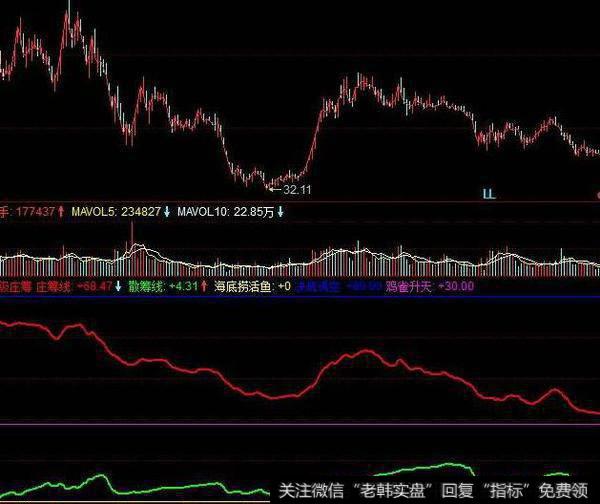The width and height of the screenshot is (600, 504).
Task: Click the 散筹线 indicator label
Action: (x=146, y=287)
